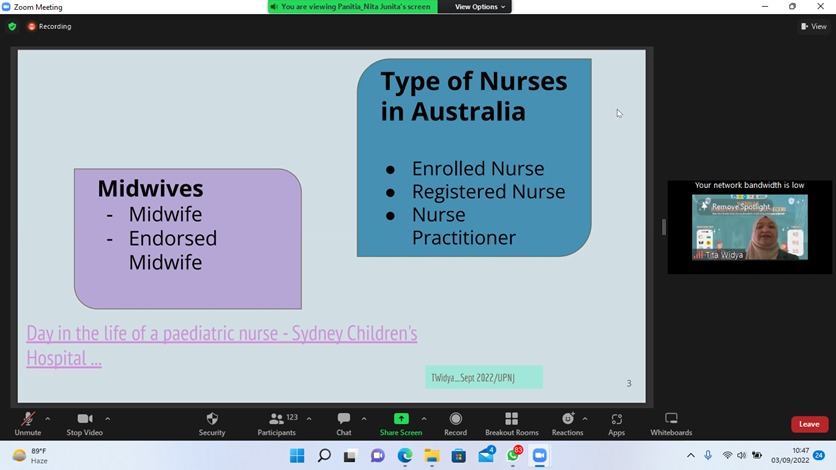Screen dimensions: 836x470
Task: Open the View layout menu
Action: click(815, 27)
